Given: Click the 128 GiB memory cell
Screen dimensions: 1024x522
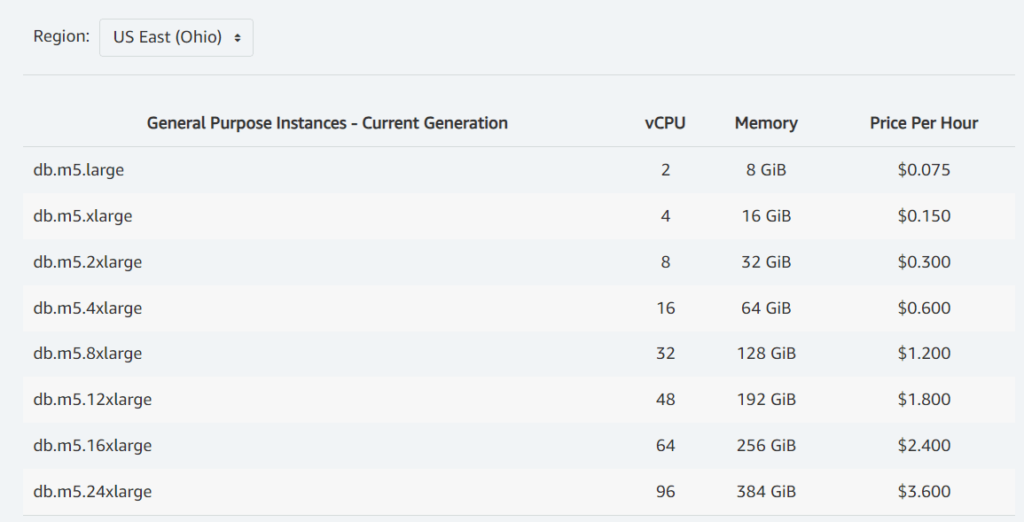Looking at the screenshot, I should [x=766, y=353].
